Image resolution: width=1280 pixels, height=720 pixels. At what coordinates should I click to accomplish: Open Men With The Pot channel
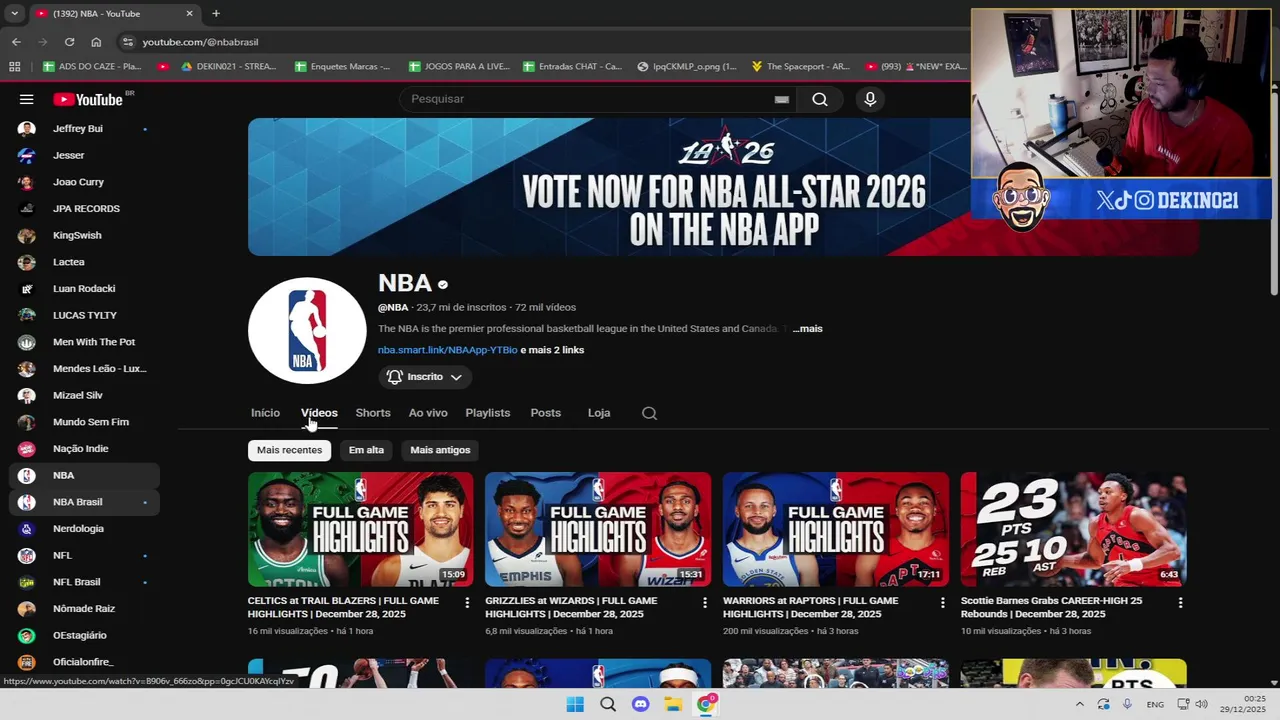[84, 342]
